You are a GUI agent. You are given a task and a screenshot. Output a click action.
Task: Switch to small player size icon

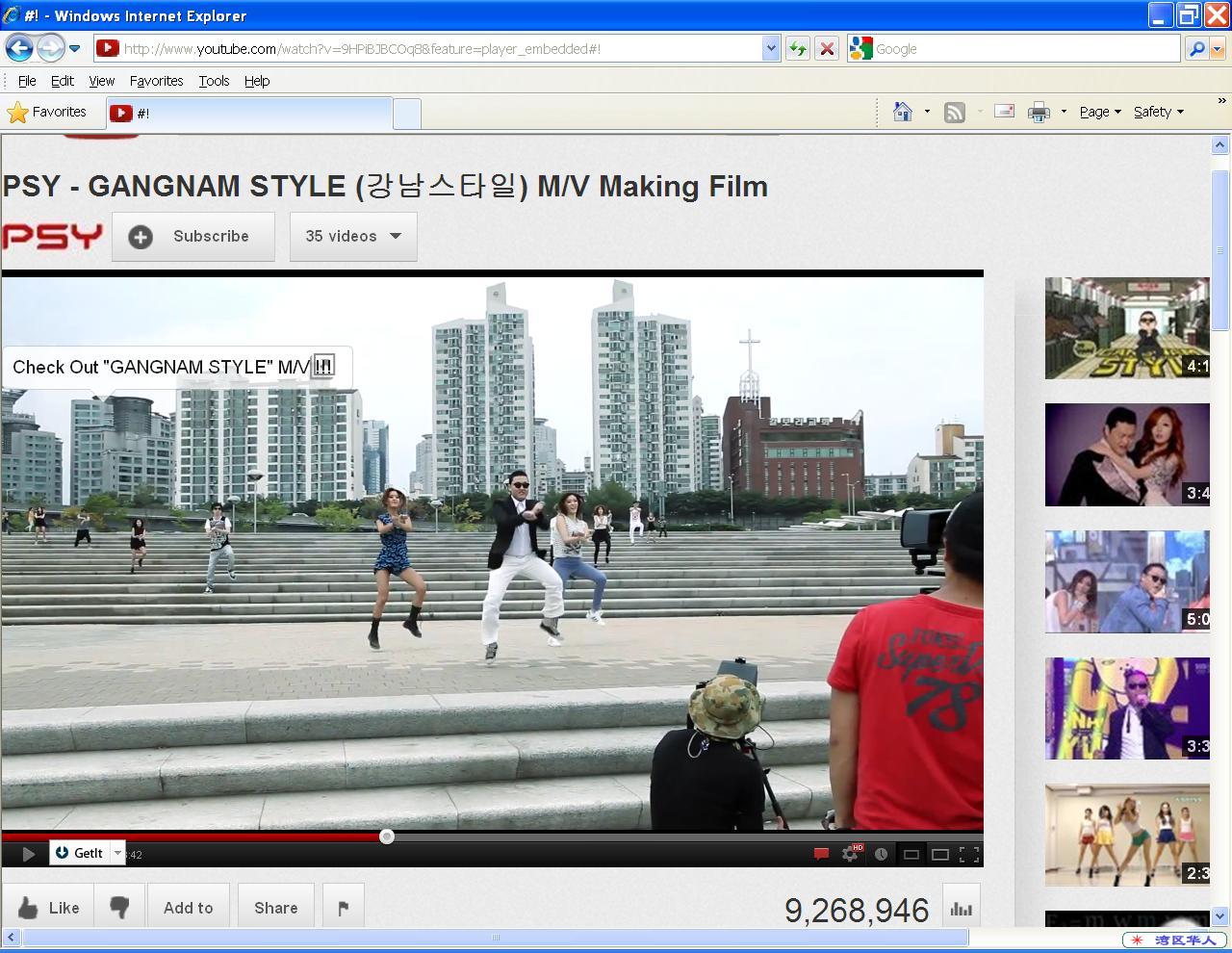point(911,854)
